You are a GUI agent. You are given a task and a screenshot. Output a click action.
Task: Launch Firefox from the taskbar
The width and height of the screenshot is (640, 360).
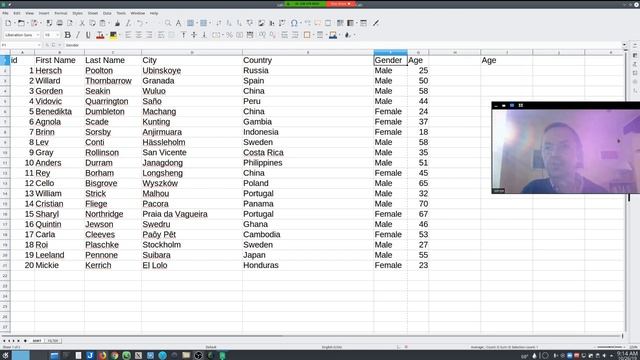[x=102, y=356]
